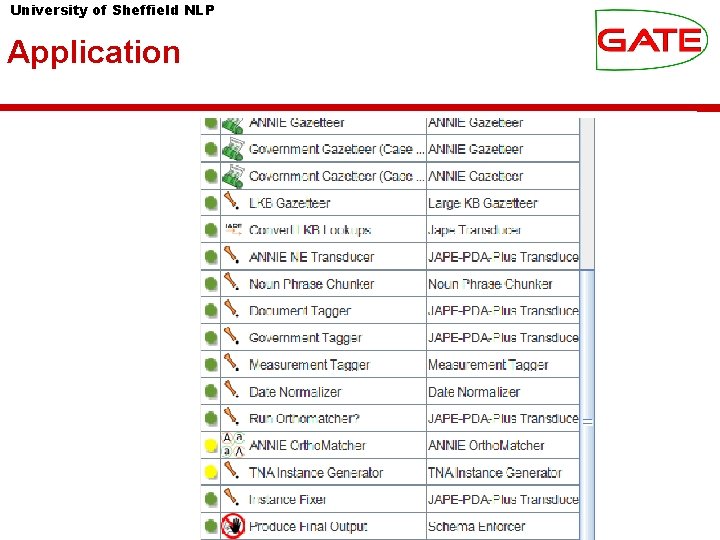Click the LKB Gazetteer row icon

pyautogui.click(x=231, y=202)
